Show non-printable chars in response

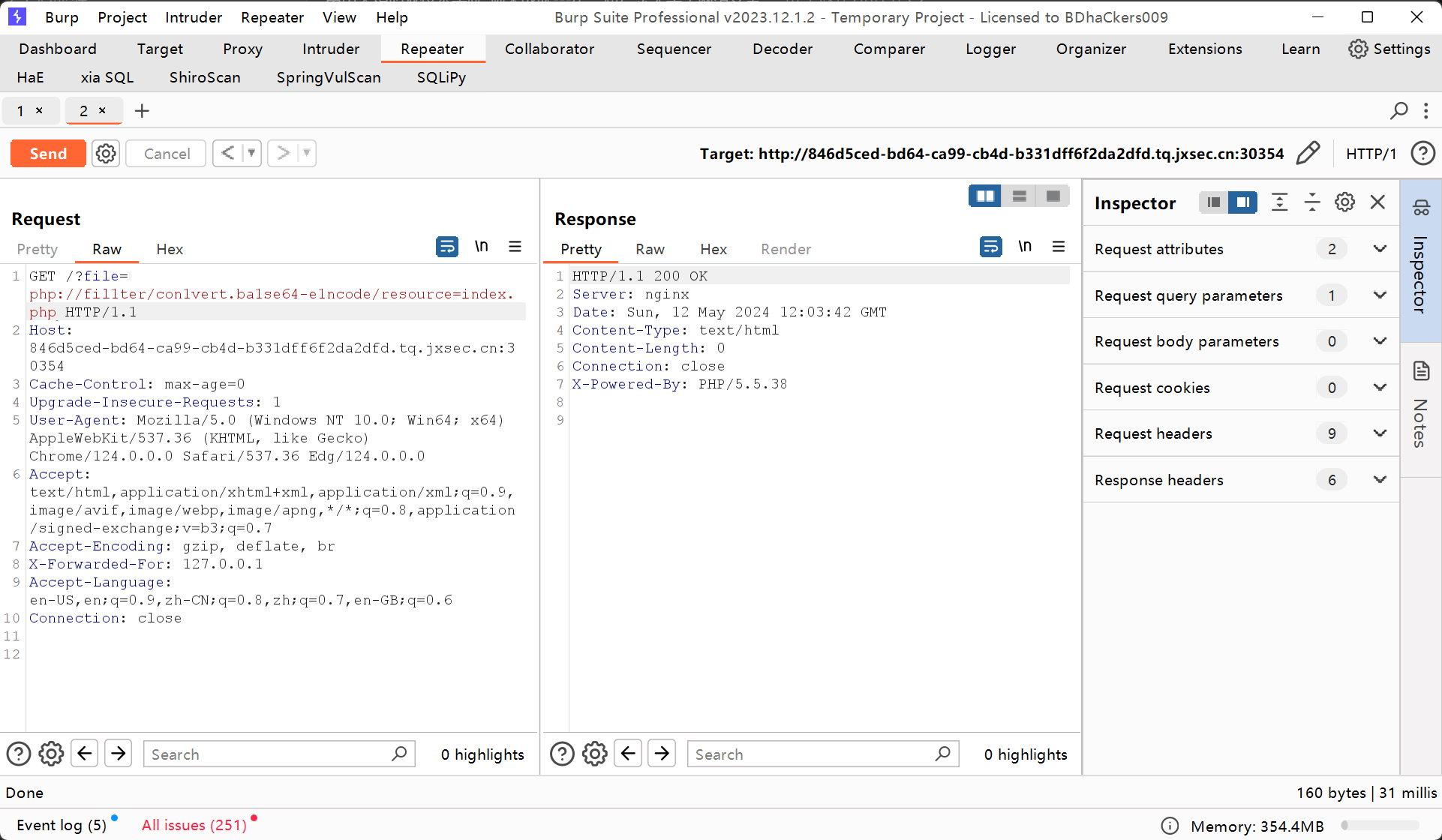click(x=1025, y=246)
